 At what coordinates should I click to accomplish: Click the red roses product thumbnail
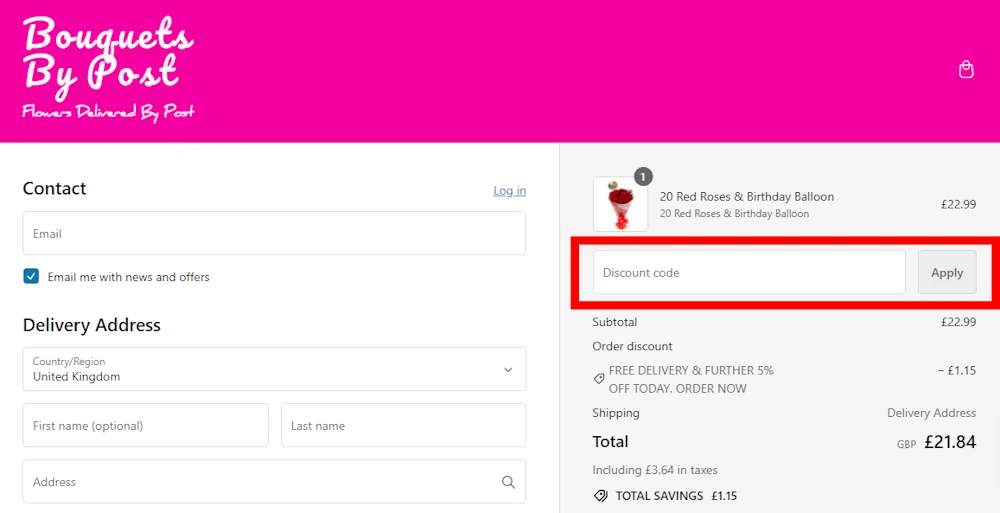(x=621, y=204)
